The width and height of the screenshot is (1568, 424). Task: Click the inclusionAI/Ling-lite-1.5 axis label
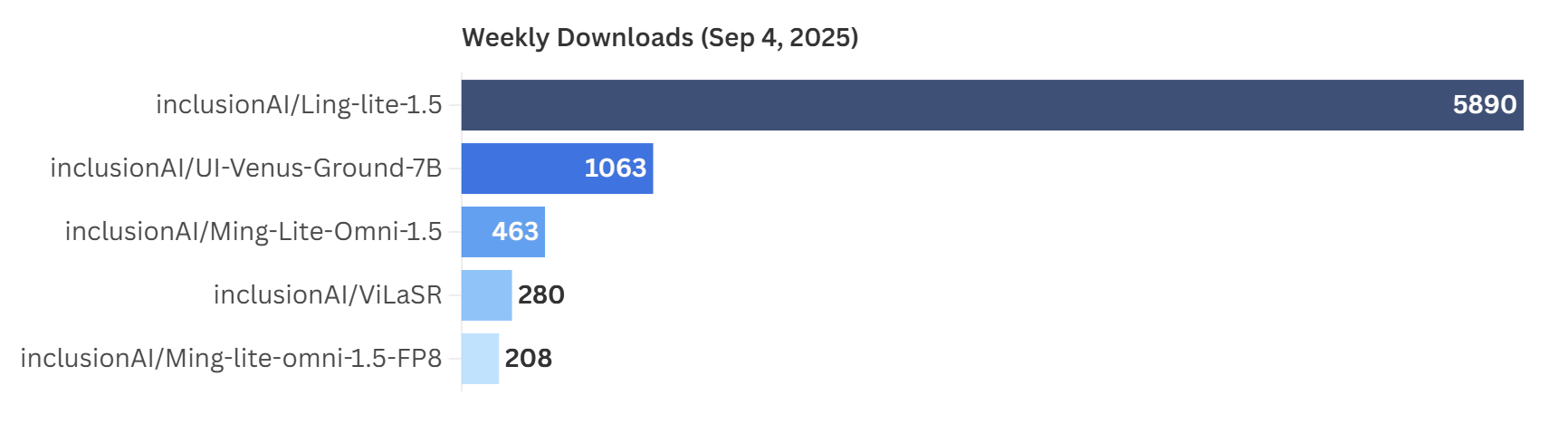click(299, 105)
